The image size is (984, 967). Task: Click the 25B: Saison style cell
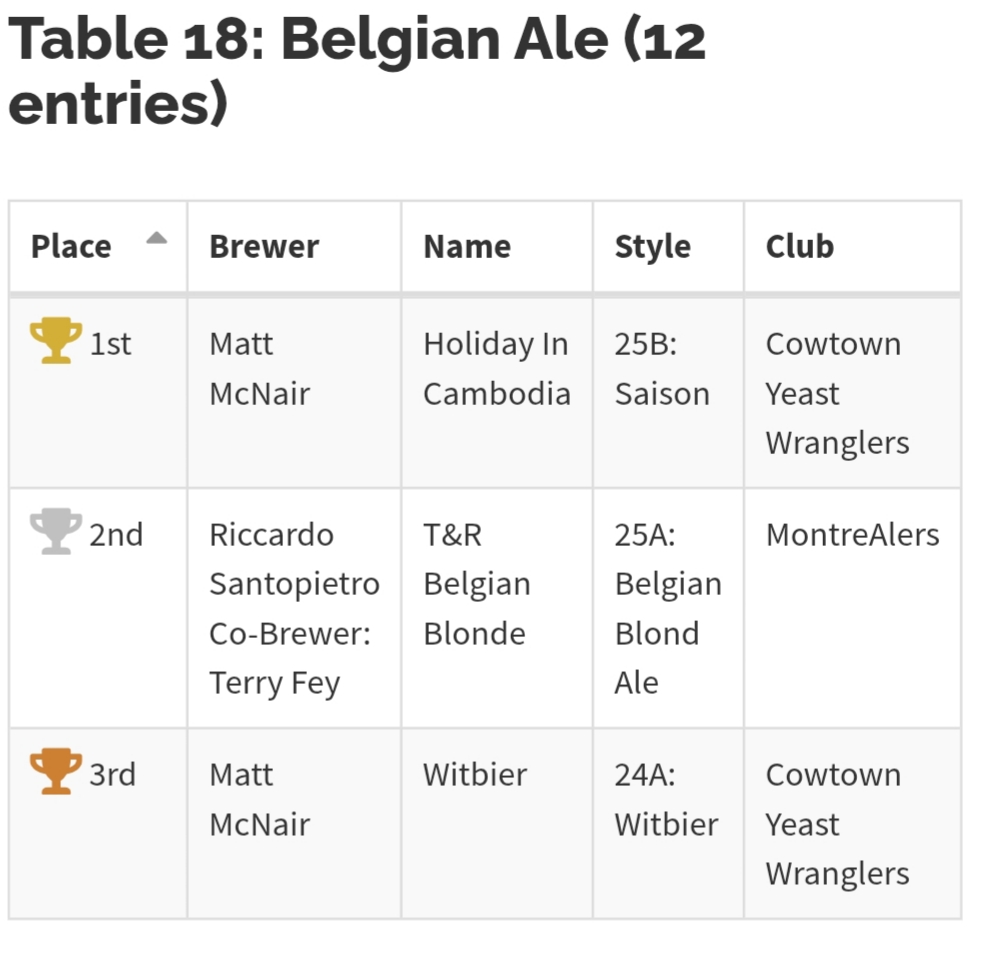(661, 369)
